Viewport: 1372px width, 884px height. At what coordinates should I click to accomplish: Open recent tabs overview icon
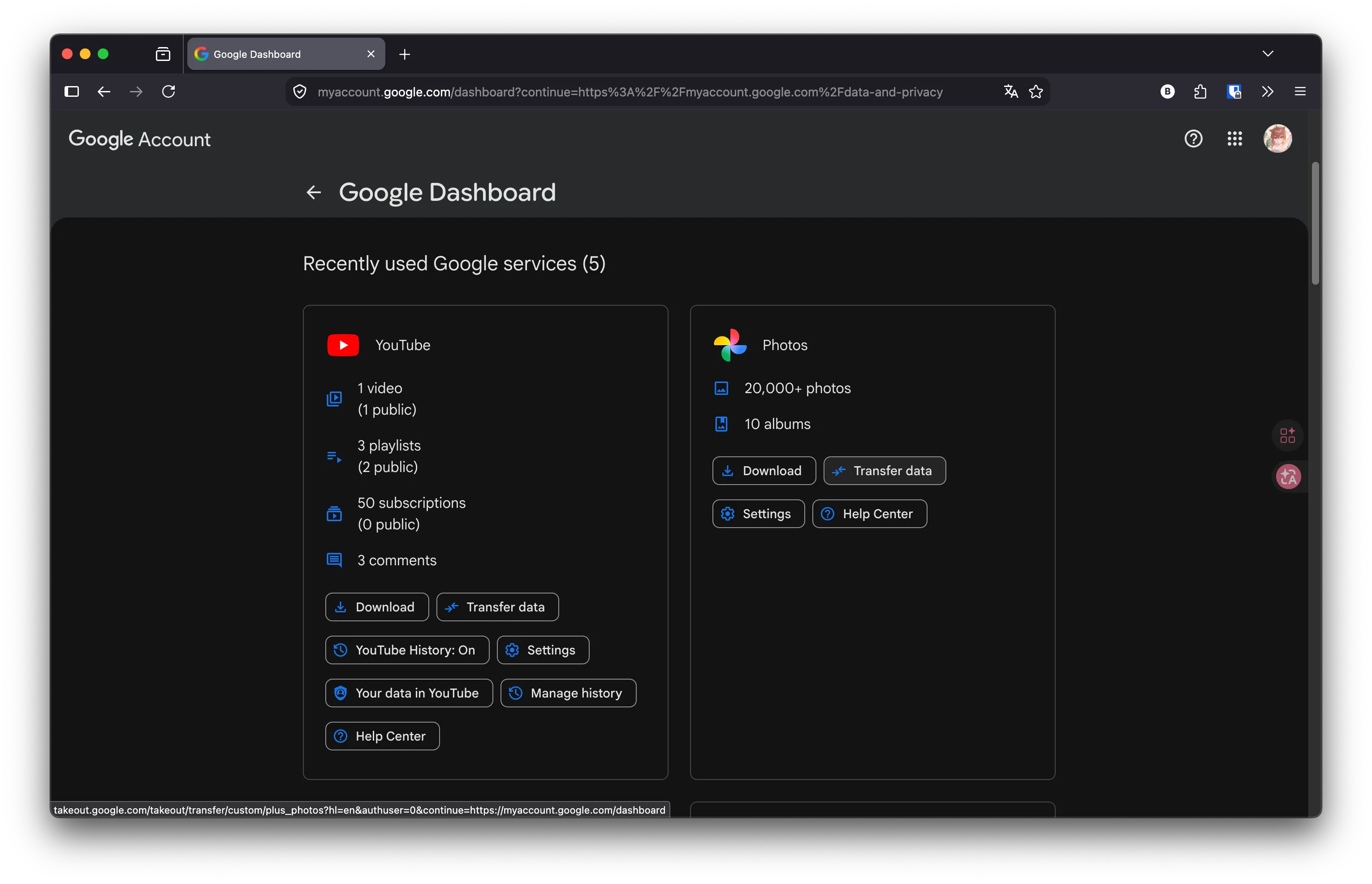pos(163,54)
